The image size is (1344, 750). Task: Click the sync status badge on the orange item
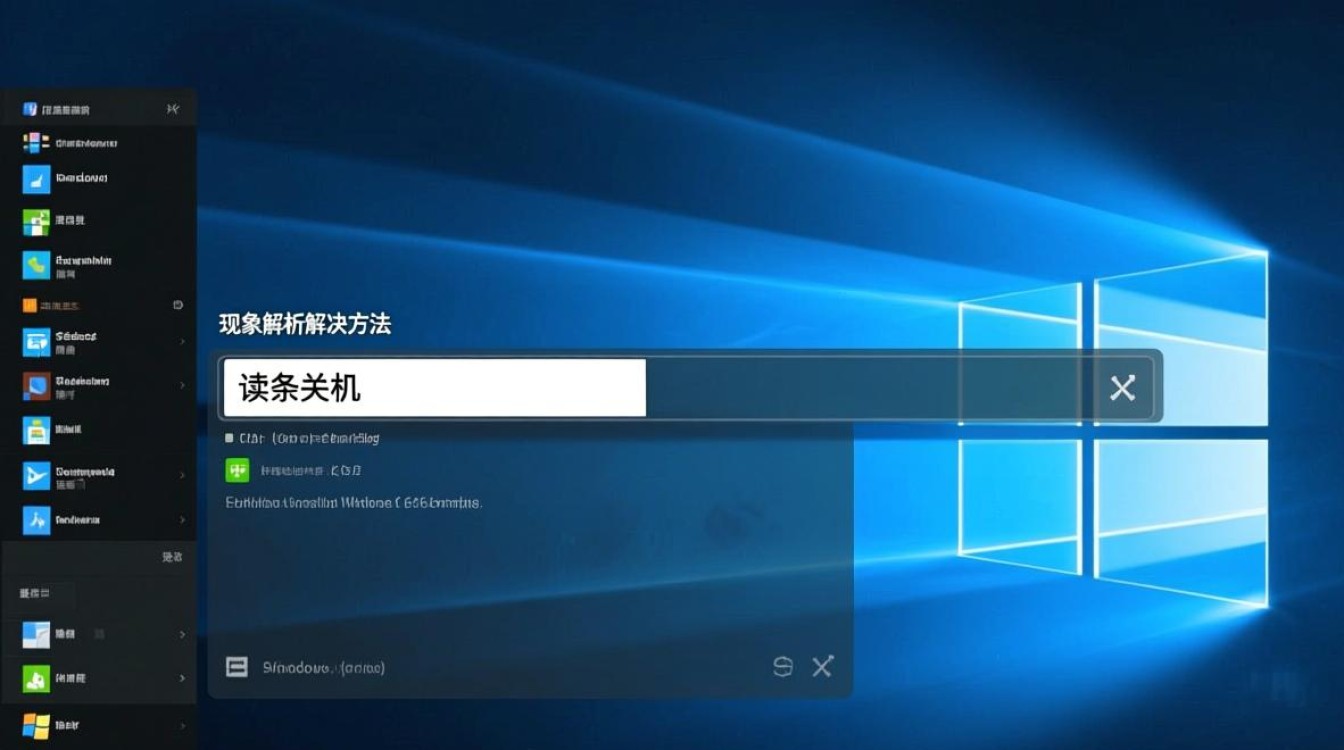point(178,304)
